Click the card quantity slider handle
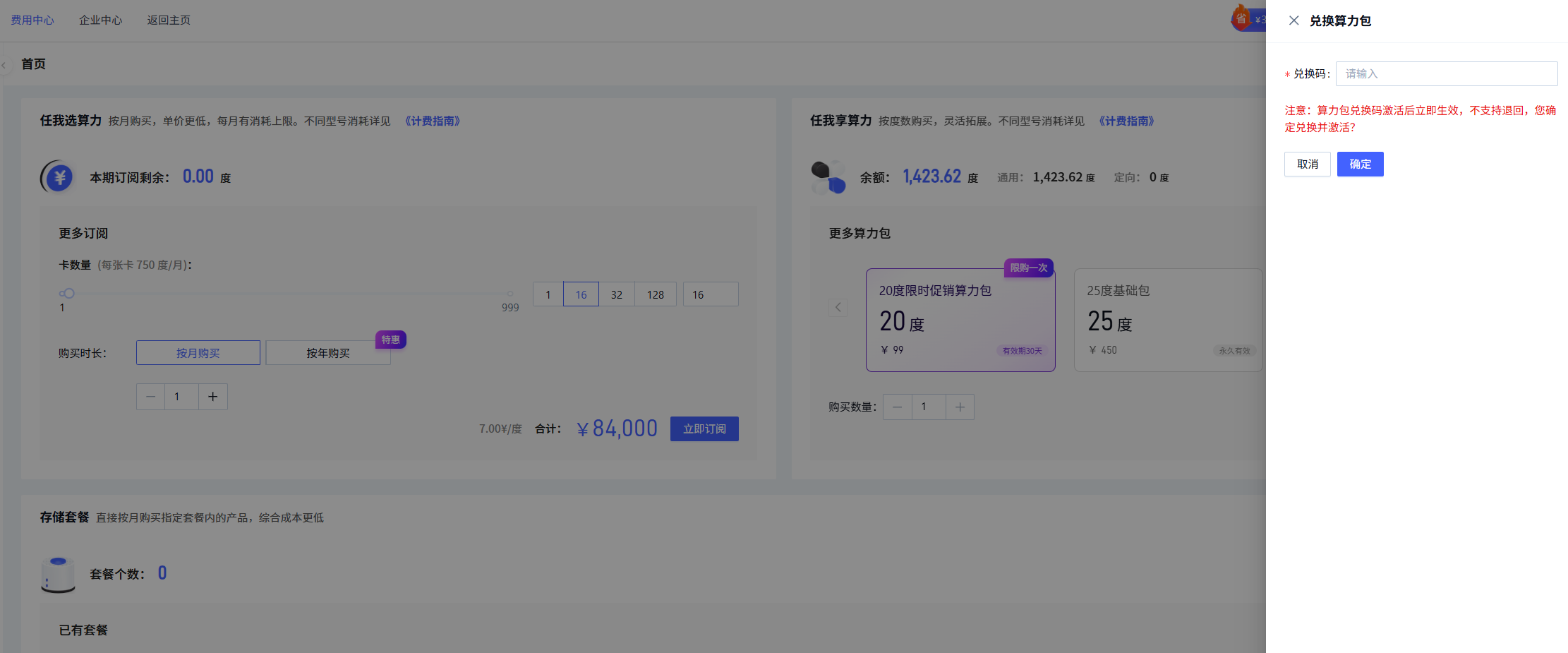Viewport: 1568px width, 653px height. (x=68, y=294)
